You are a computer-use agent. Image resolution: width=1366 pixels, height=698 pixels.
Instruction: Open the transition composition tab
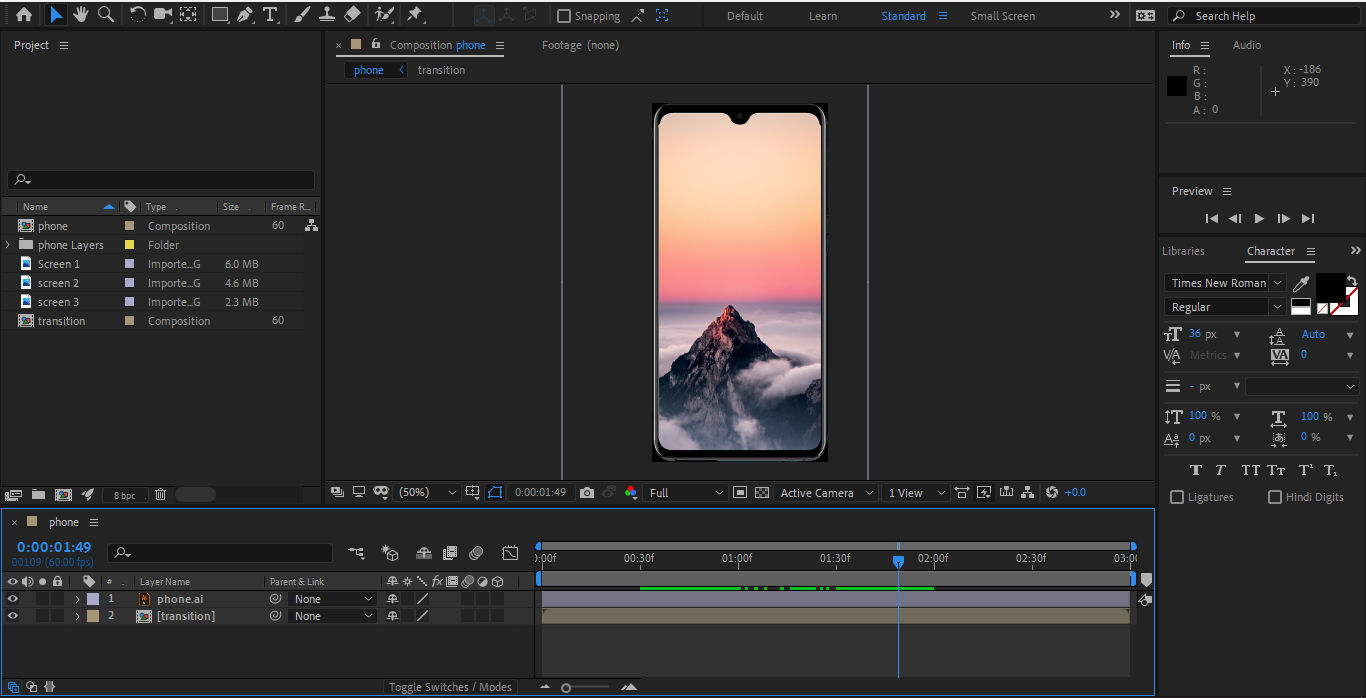pos(441,70)
